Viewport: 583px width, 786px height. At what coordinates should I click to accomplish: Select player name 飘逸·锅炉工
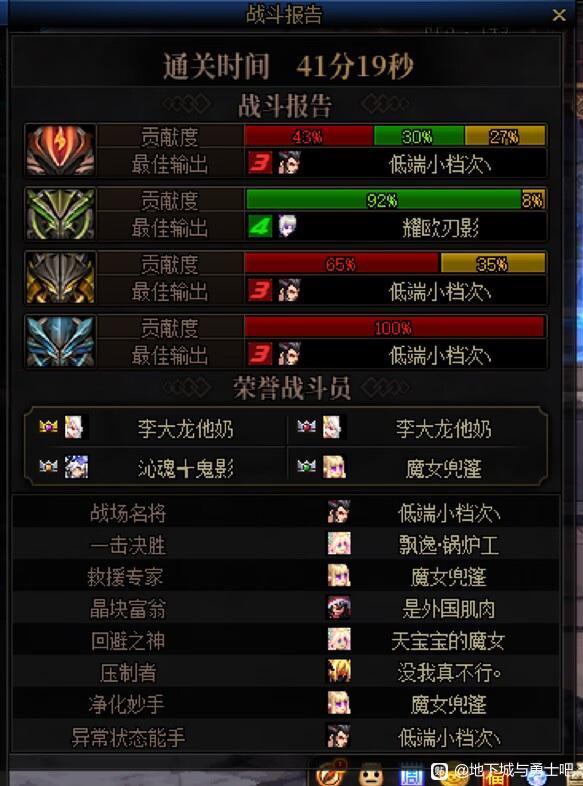tap(449, 545)
